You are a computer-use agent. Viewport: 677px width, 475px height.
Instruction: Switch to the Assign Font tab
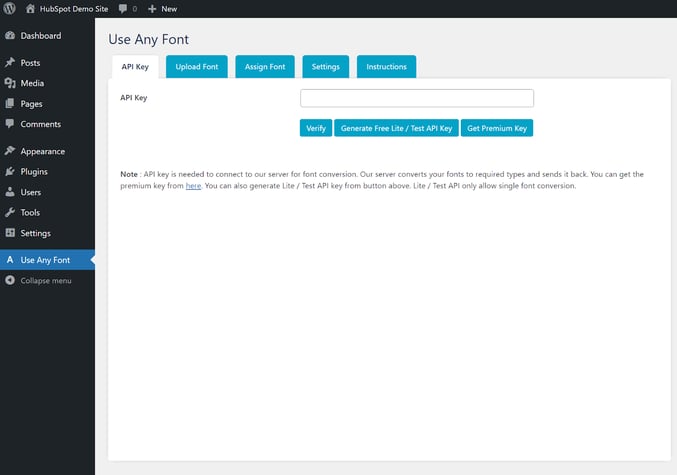(x=265, y=67)
